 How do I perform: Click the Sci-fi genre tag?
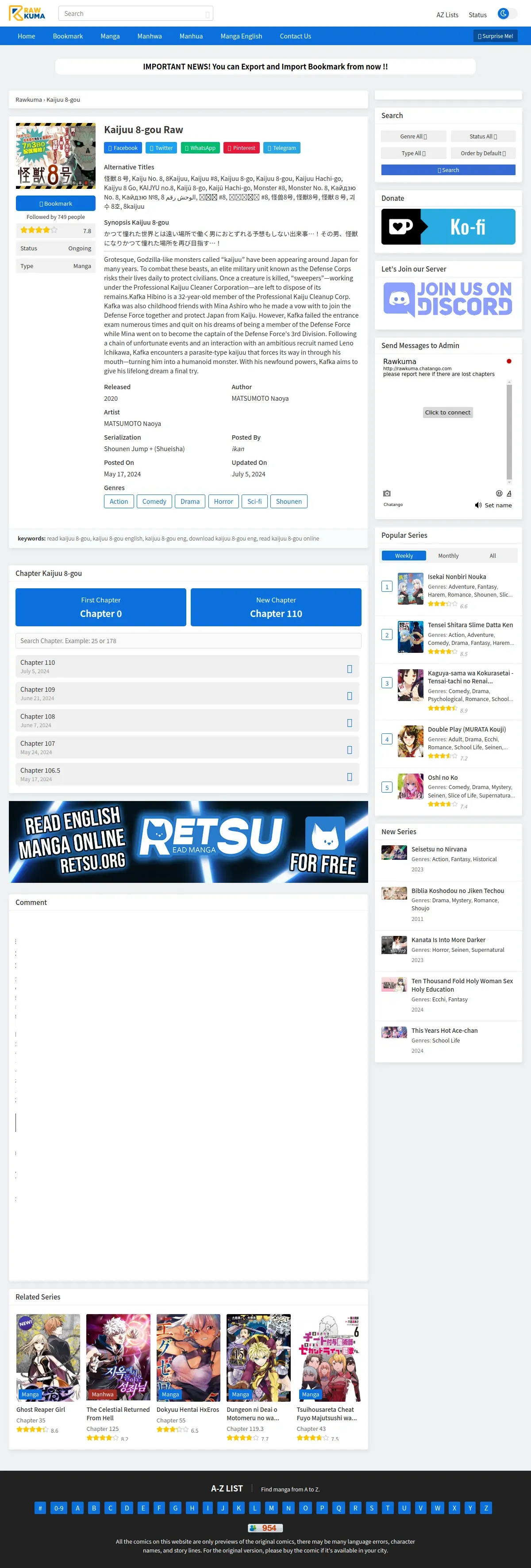(x=254, y=502)
